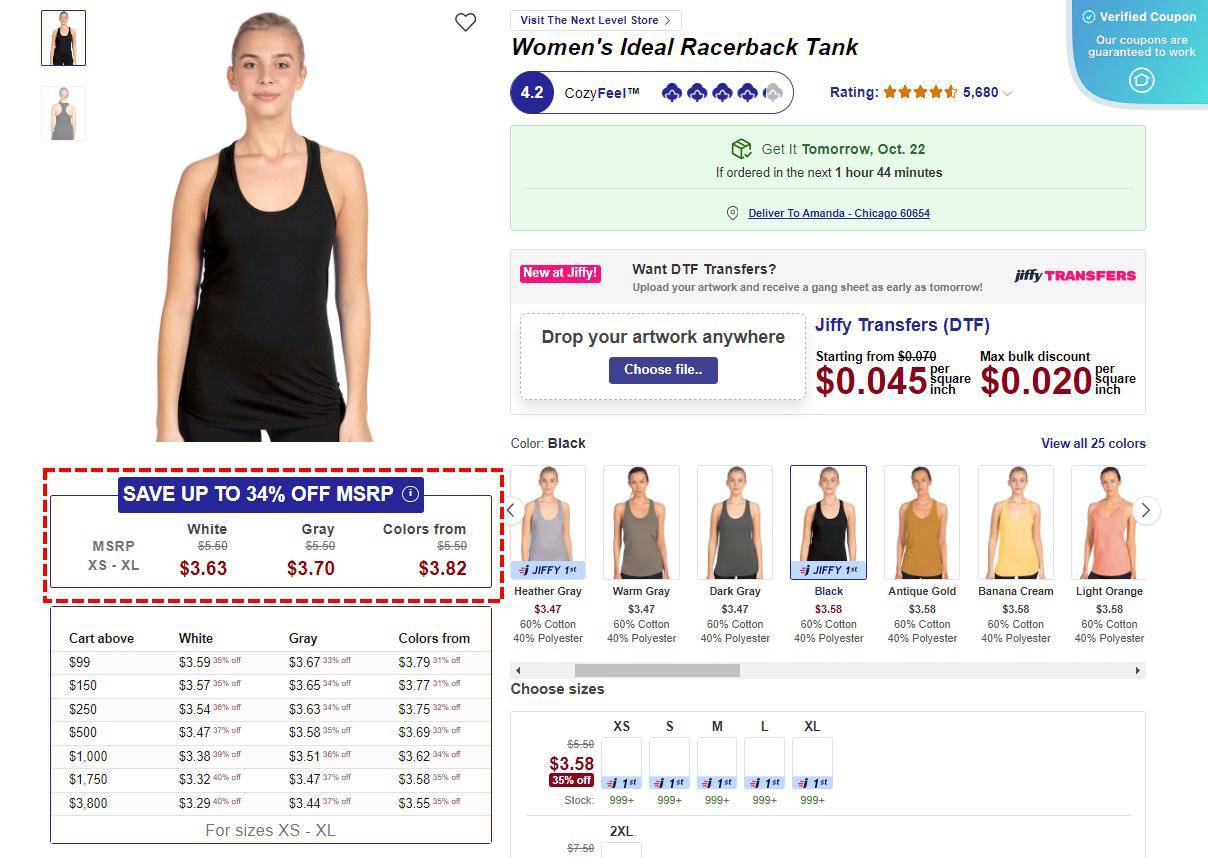Click the Choose file.. button
1208x858 pixels.
pyautogui.click(x=663, y=370)
